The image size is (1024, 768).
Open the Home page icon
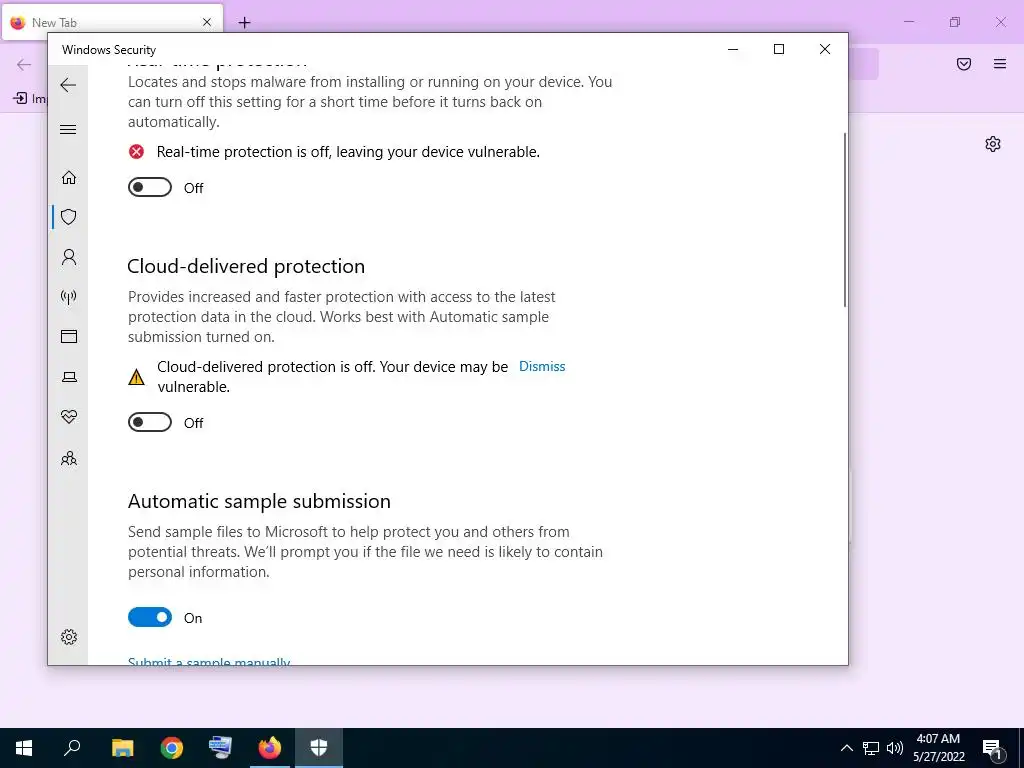point(69,178)
